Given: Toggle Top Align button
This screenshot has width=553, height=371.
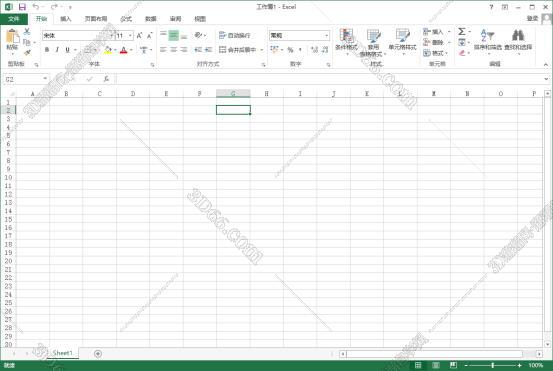Looking at the screenshot, I should (x=163, y=35).
